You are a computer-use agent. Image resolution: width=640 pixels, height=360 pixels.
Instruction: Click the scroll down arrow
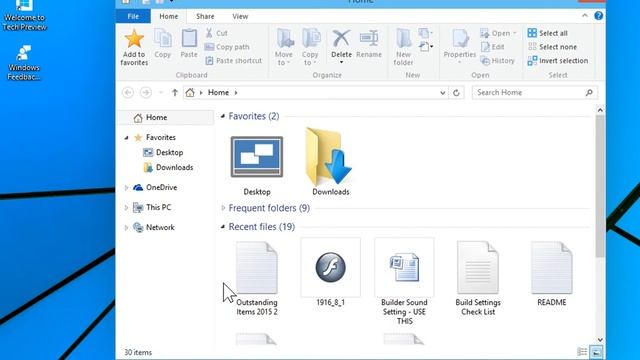click(x=600, y=340)
